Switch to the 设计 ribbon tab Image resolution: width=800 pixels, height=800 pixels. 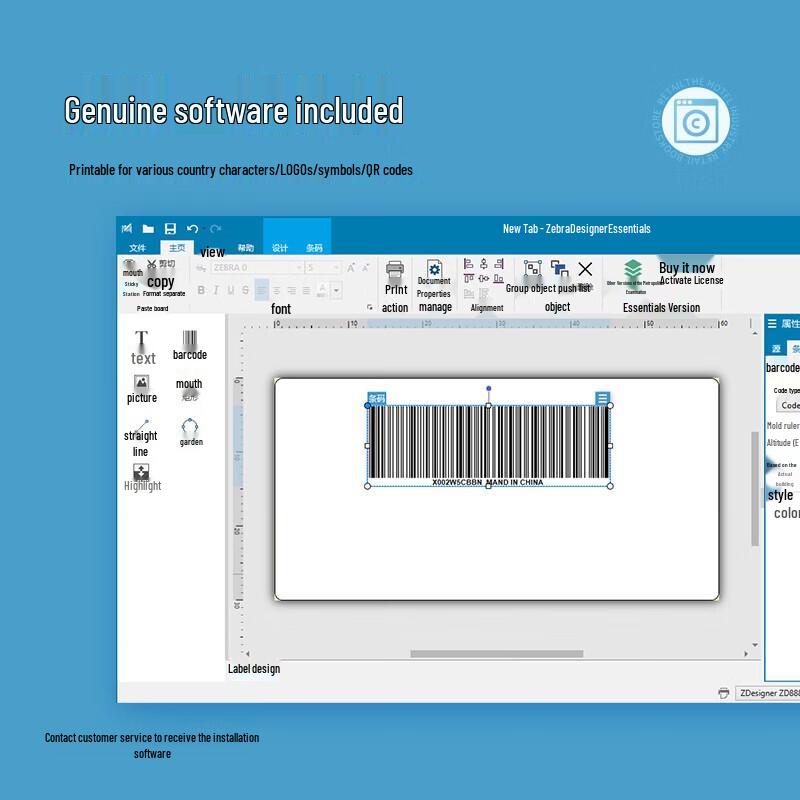coord(280,248)
